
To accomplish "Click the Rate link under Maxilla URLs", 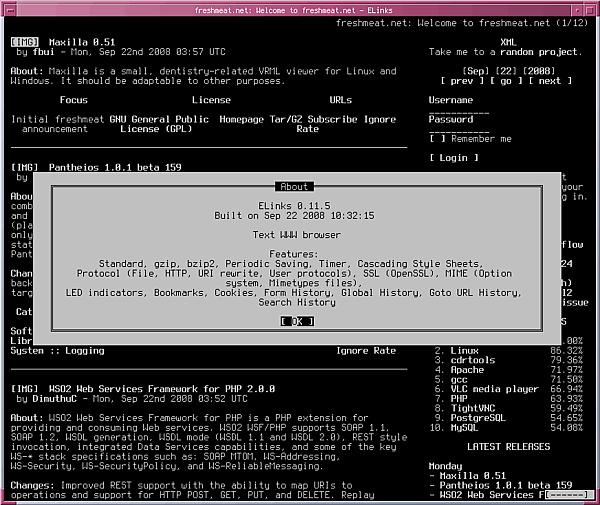I will pos(307,129).
